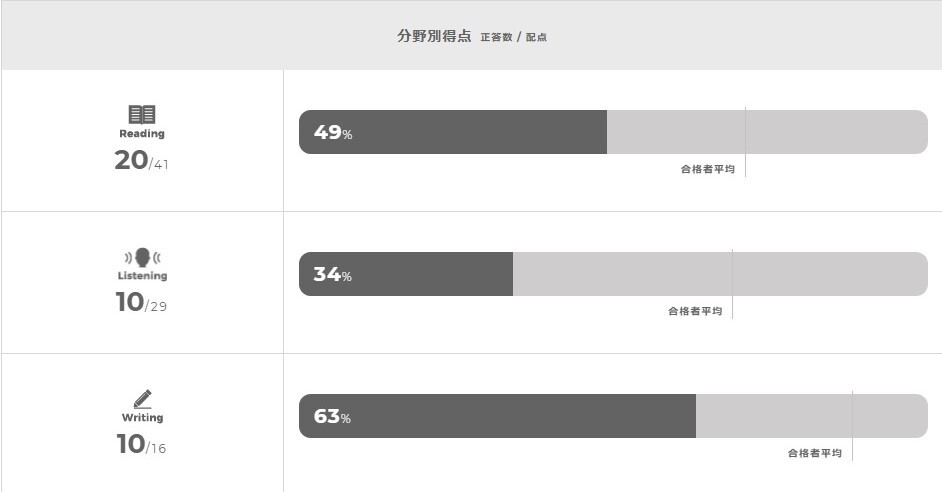Click the light unfilled part of Writing bar
The image size is (942, 492).
coord(812,416)
